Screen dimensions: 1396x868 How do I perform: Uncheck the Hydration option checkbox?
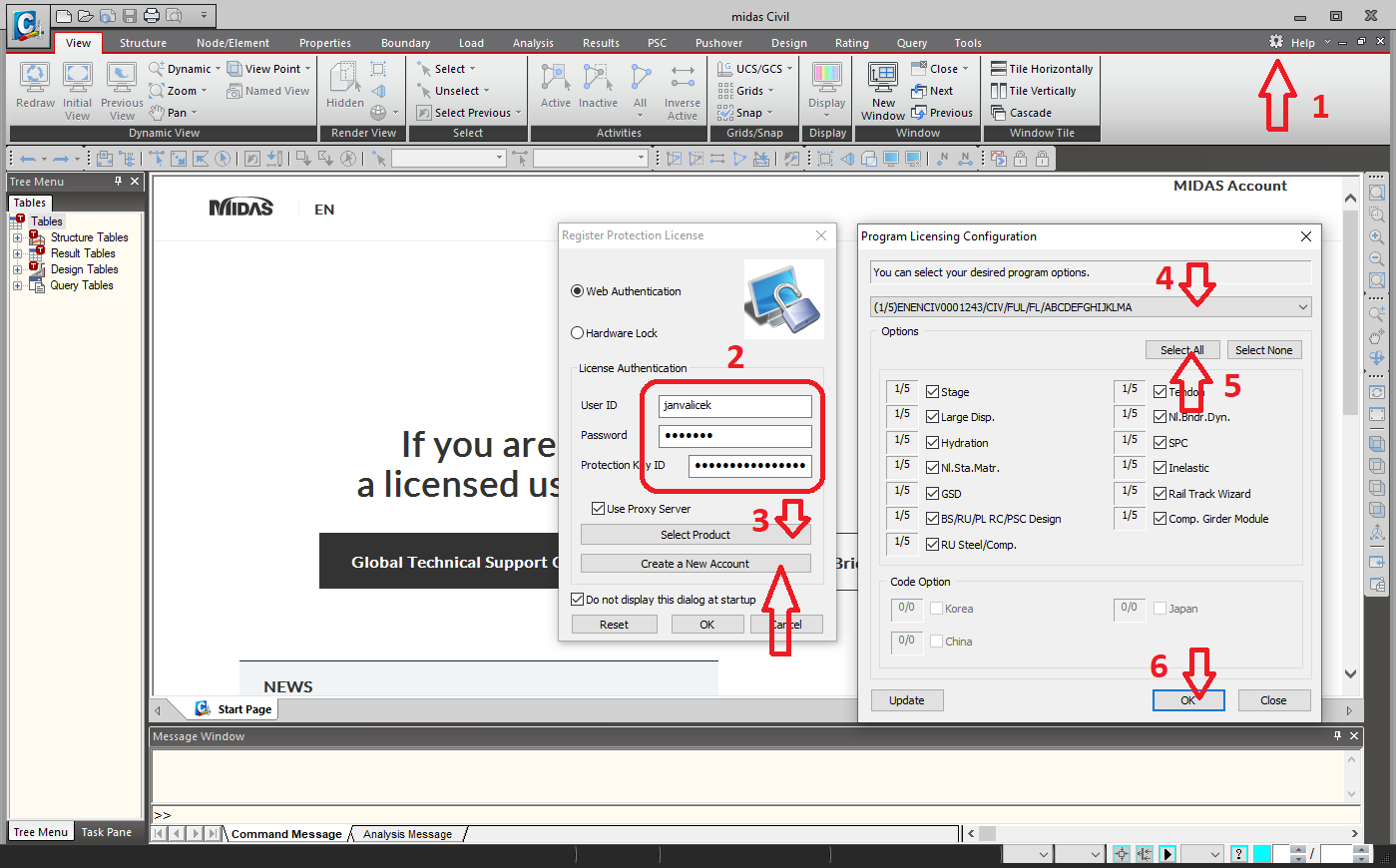coord(932,443)
